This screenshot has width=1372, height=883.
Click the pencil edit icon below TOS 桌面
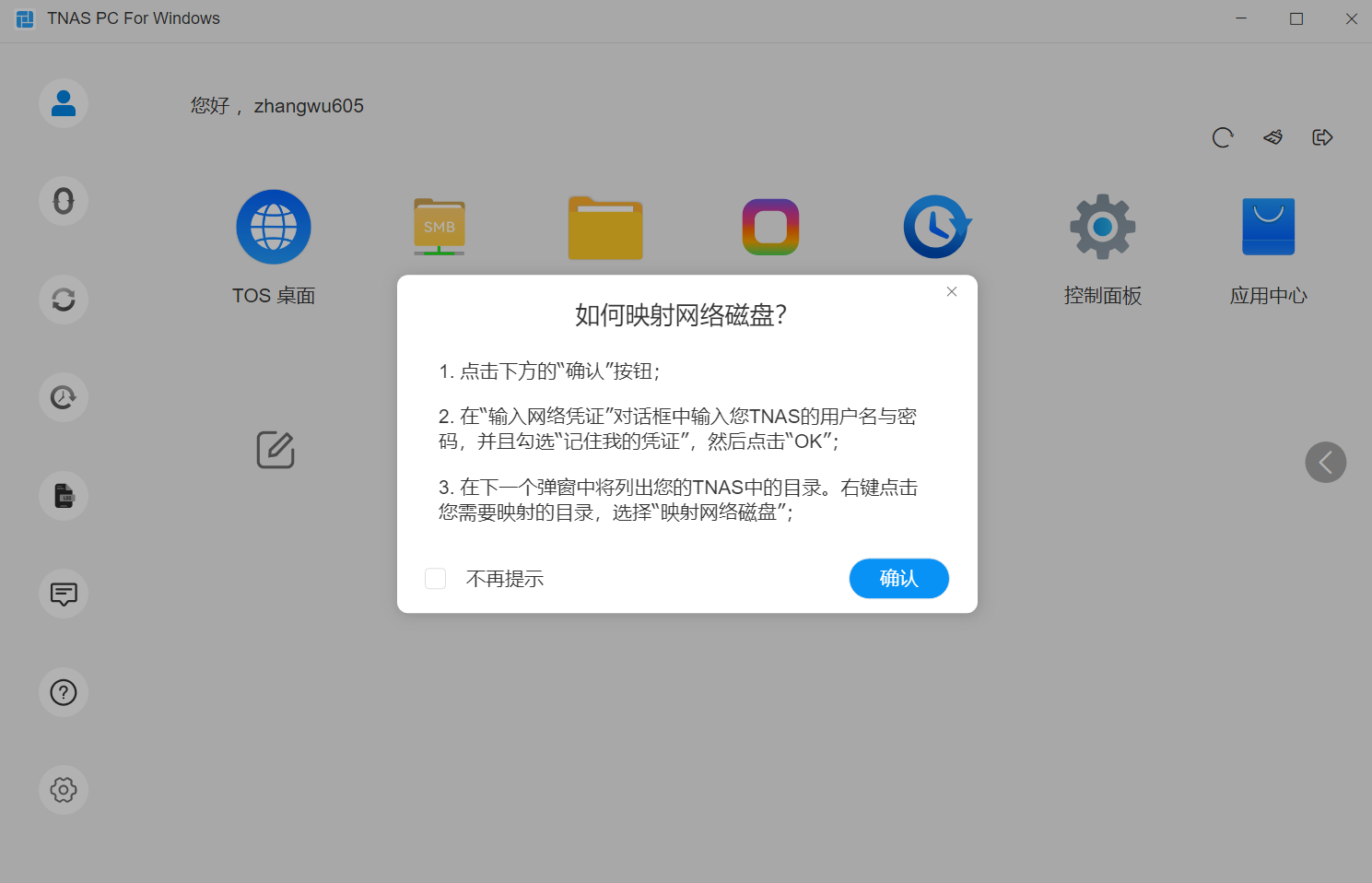pyautogui.click(x=276, y=450)
